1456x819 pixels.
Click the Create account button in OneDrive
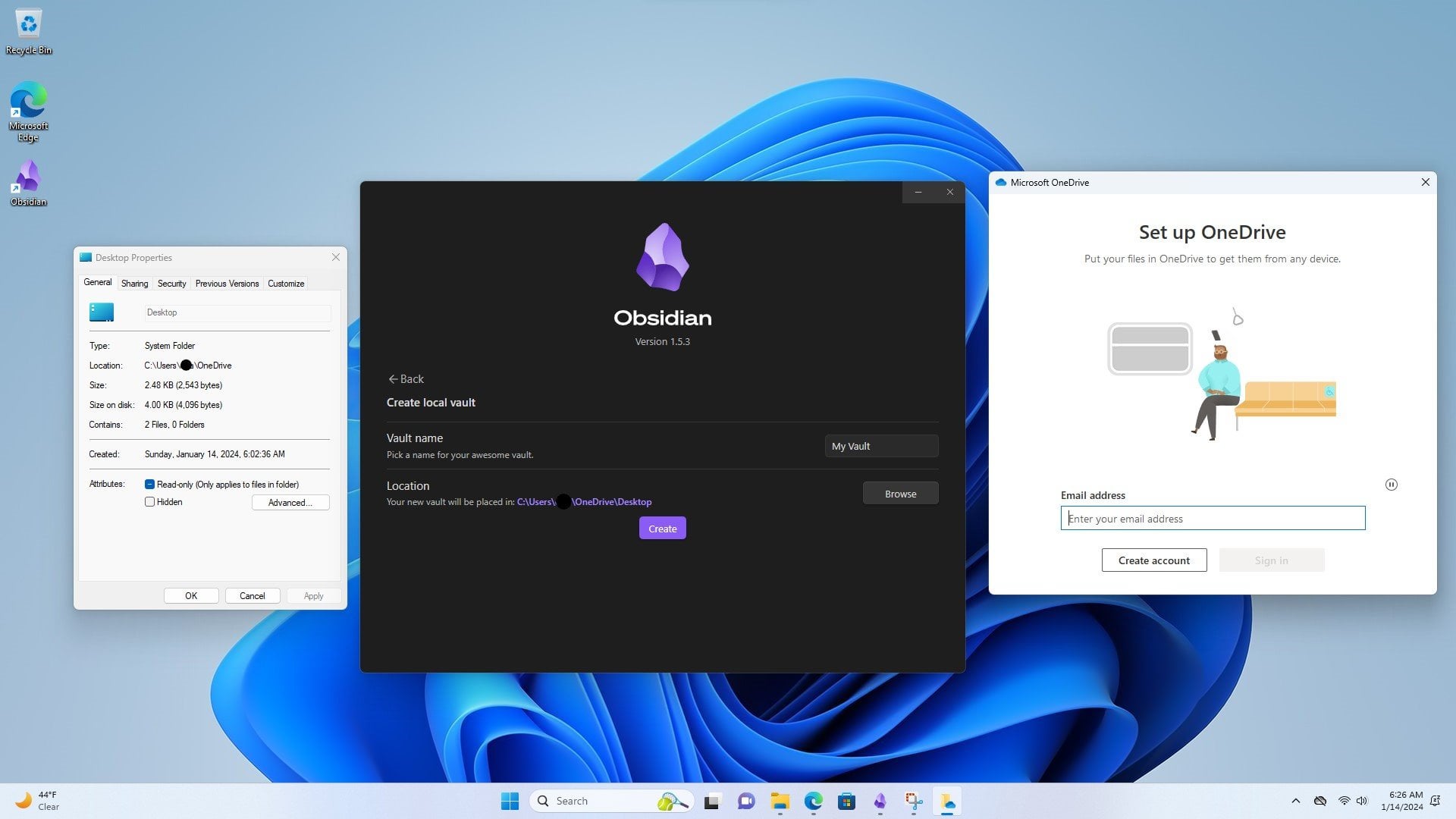[x=1153, y=560]
